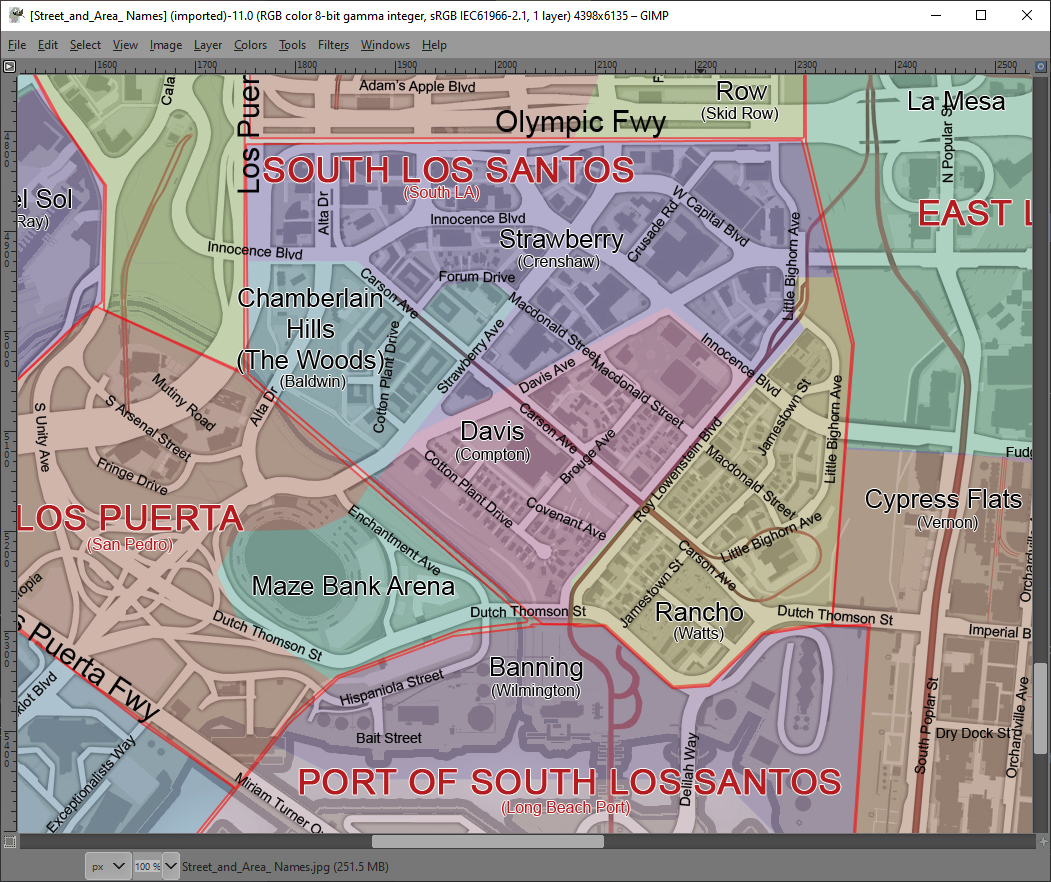Open the Colors menu
Screen dimensions: 1051x882
250,45
